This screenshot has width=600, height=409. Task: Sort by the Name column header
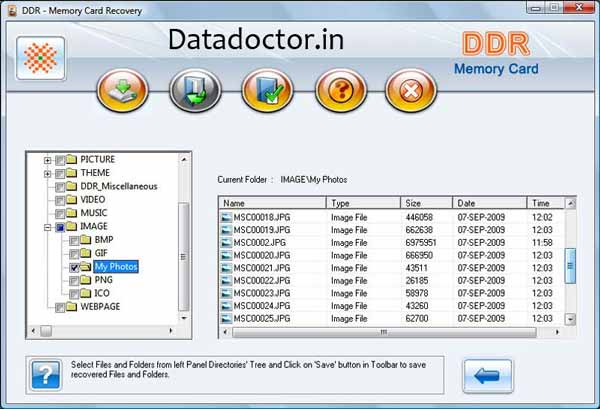272,203
